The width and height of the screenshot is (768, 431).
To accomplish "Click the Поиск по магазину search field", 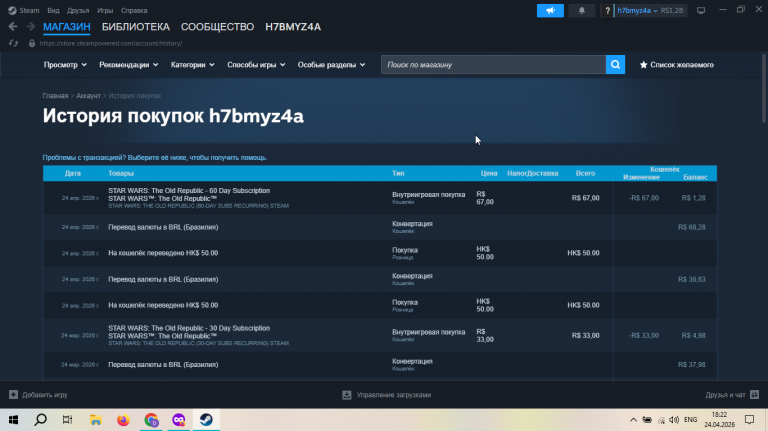I will tap(492, 65).
